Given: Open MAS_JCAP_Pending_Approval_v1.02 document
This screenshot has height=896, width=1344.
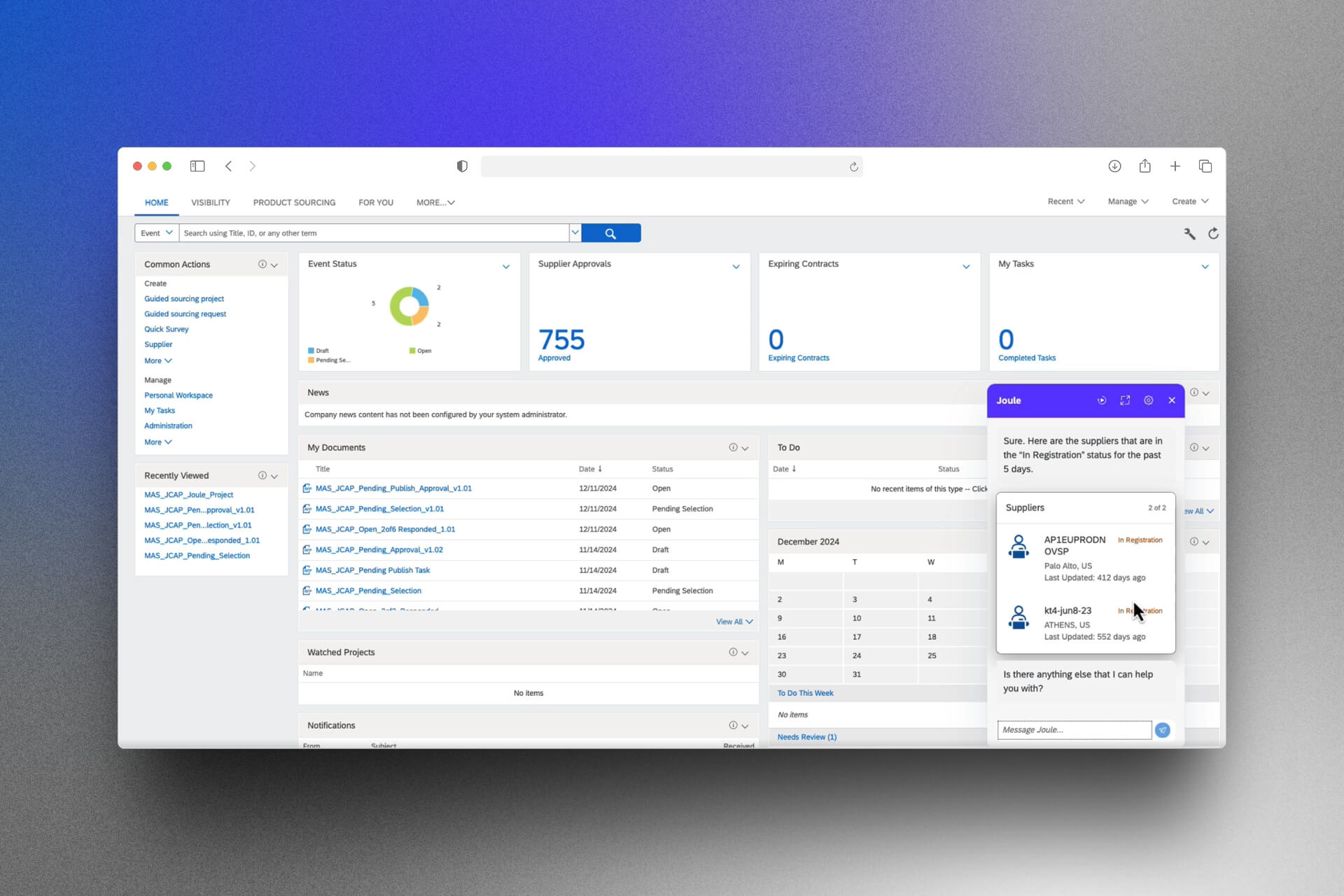Looking at the screenshot, I should coord(379,550).
